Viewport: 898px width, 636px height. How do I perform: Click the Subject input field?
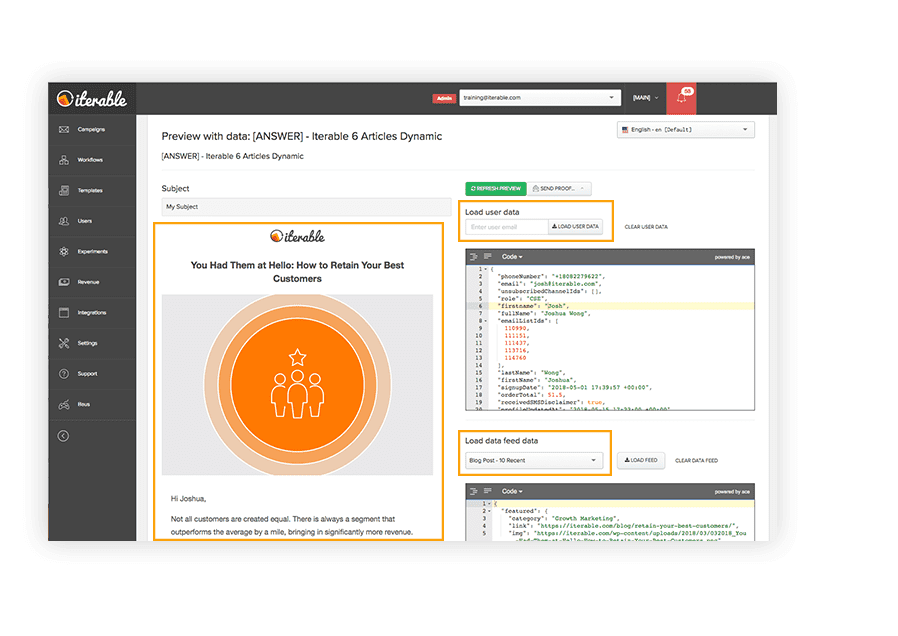(306, 207)
